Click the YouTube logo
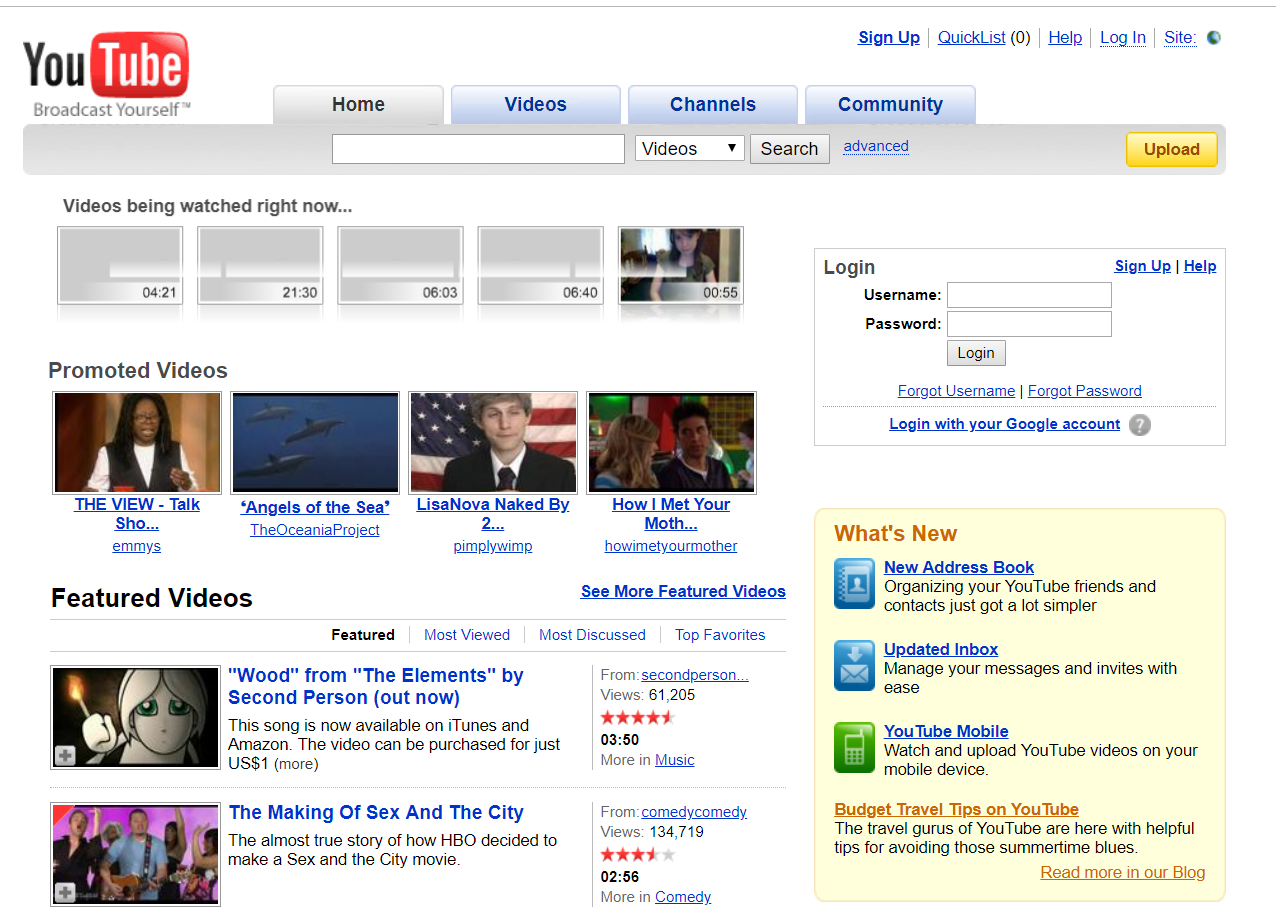 tap(107, 75)
